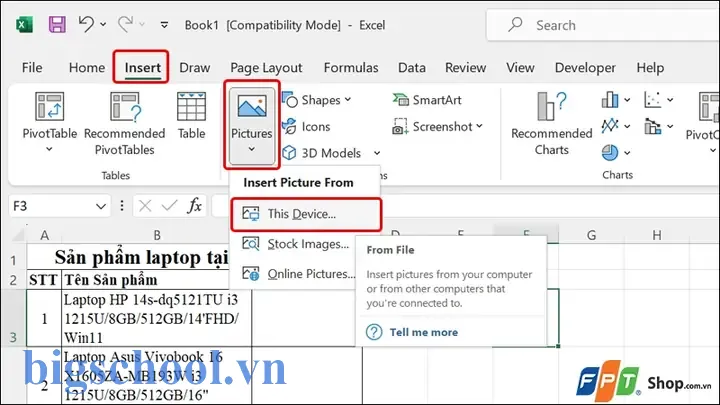
Task: Click the Excel app logo icon
Action: point(24,24)
